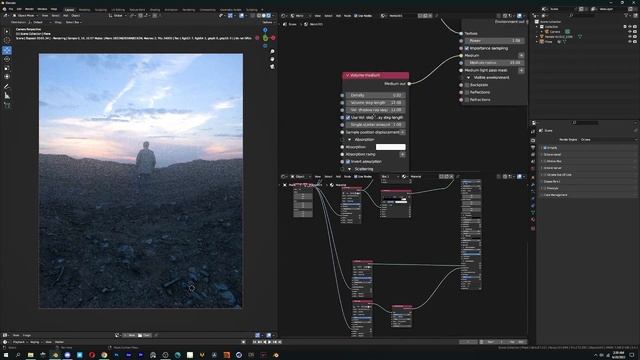
Task: Select the Cursor tool in viewport toolbar
Action: tap(7, 40)
